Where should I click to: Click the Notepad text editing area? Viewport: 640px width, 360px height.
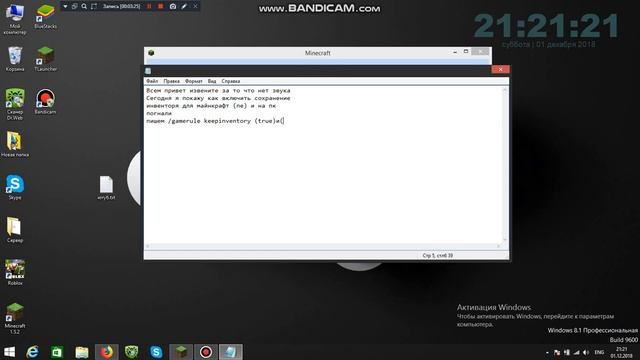coord(324,164)
